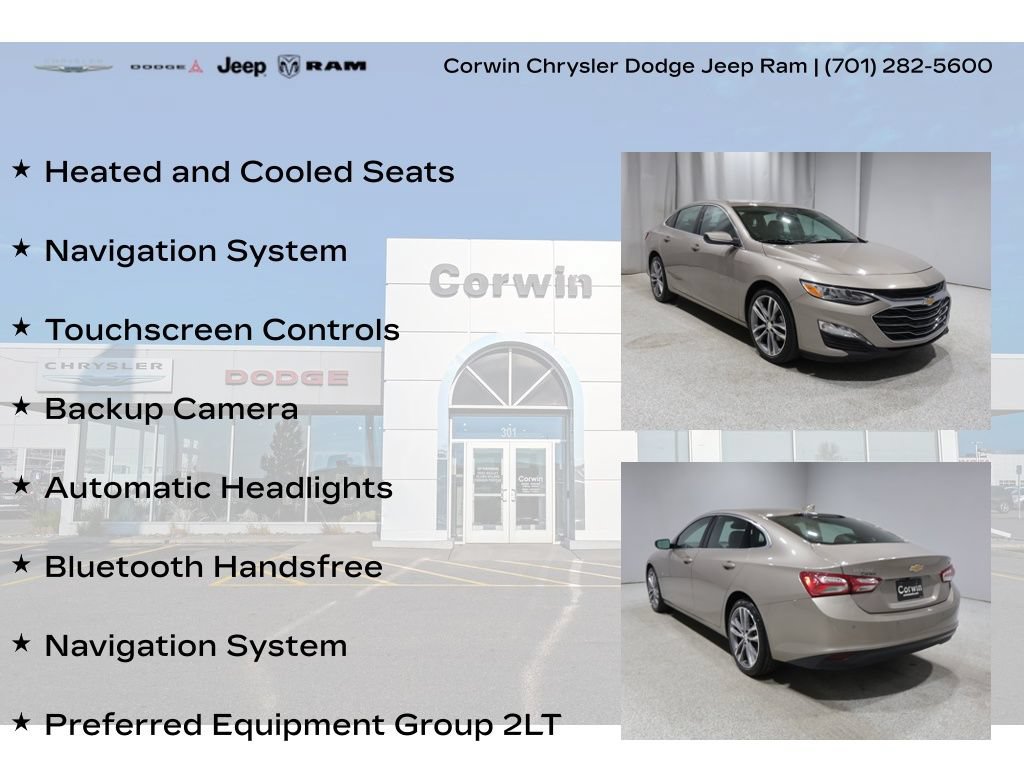Select 'Bluetooth Handsfree' feature text
Viewport: 1024px width, 768px height.
point(214,567)
